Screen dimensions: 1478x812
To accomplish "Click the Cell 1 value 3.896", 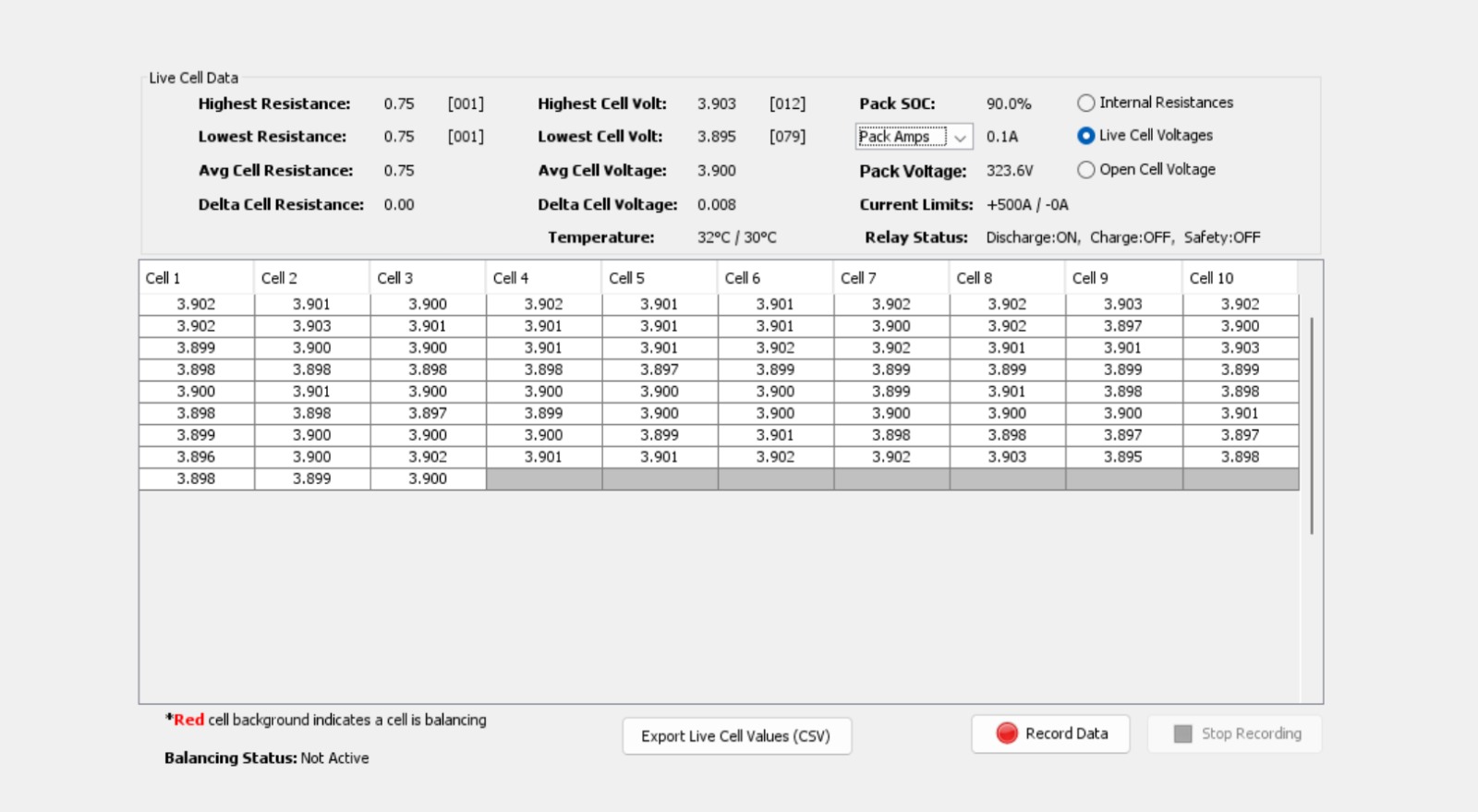I will pyautogui.click(x=196, y=457).
